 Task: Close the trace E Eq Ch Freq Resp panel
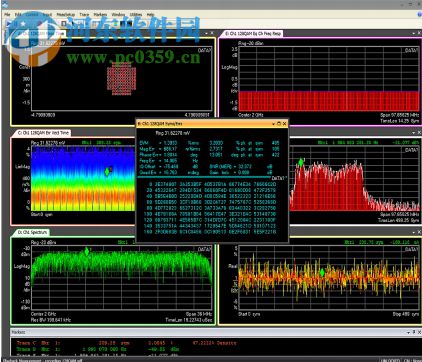(x=419, y=33)
